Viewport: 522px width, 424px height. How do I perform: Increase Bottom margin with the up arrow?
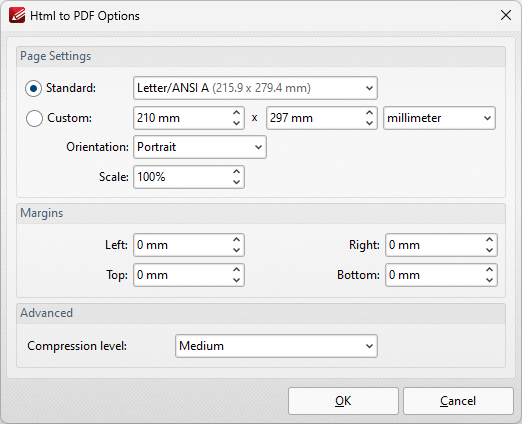(489, 270)
